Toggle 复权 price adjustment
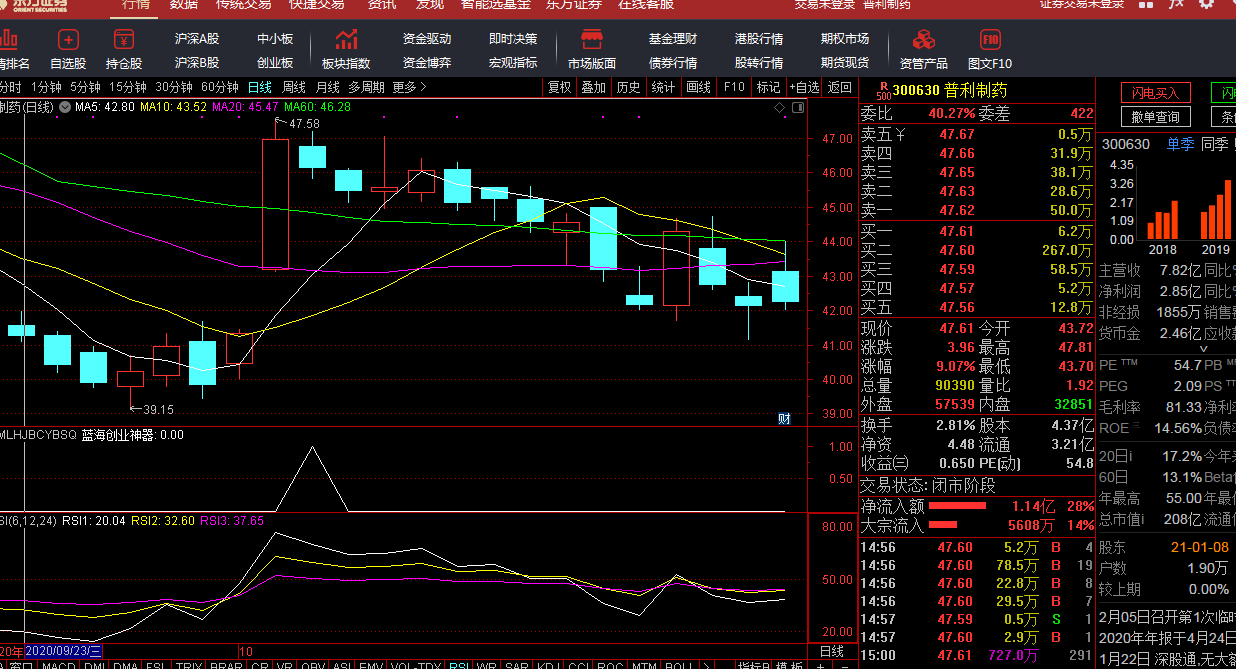The width and height of the screenshot is (1236, 669). click(560, 87)
